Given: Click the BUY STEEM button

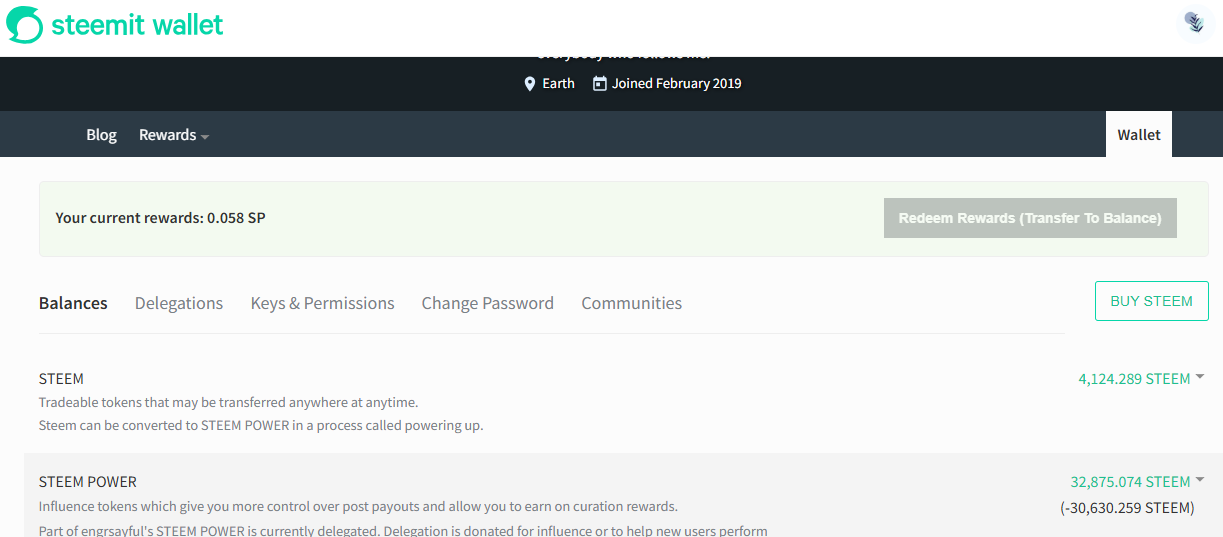Looking at the screenshot, I should [1152, 301].
